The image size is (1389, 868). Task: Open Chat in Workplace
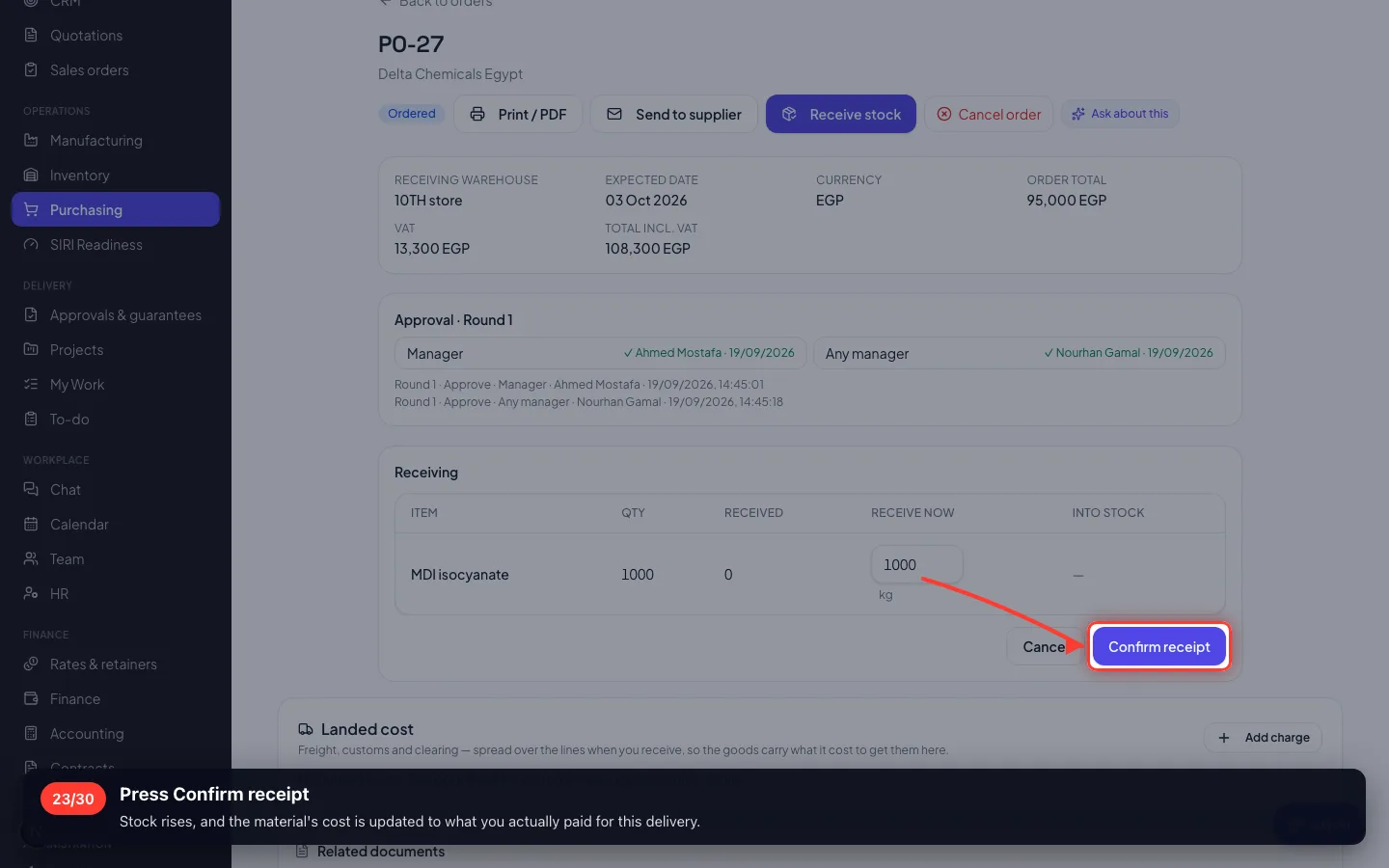[x=116, y=490]
